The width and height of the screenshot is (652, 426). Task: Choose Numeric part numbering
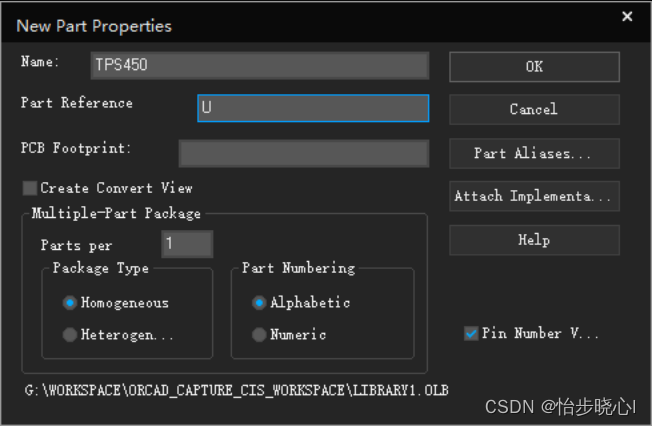tap(260, 335)
